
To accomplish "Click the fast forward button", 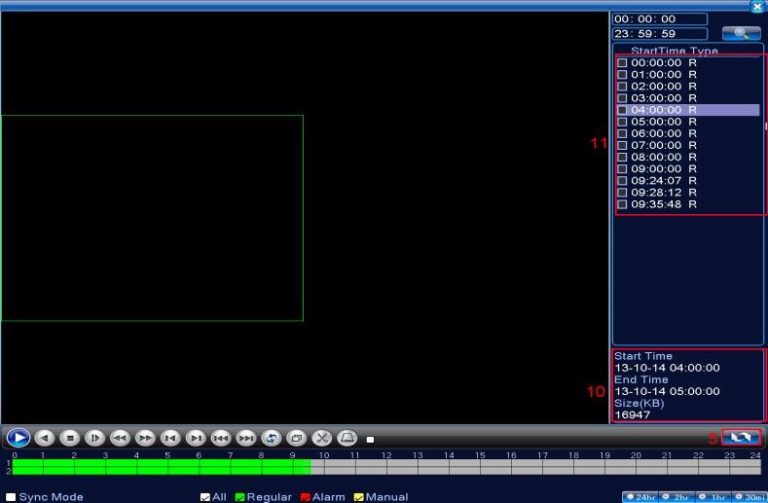I will click(145, 438).
